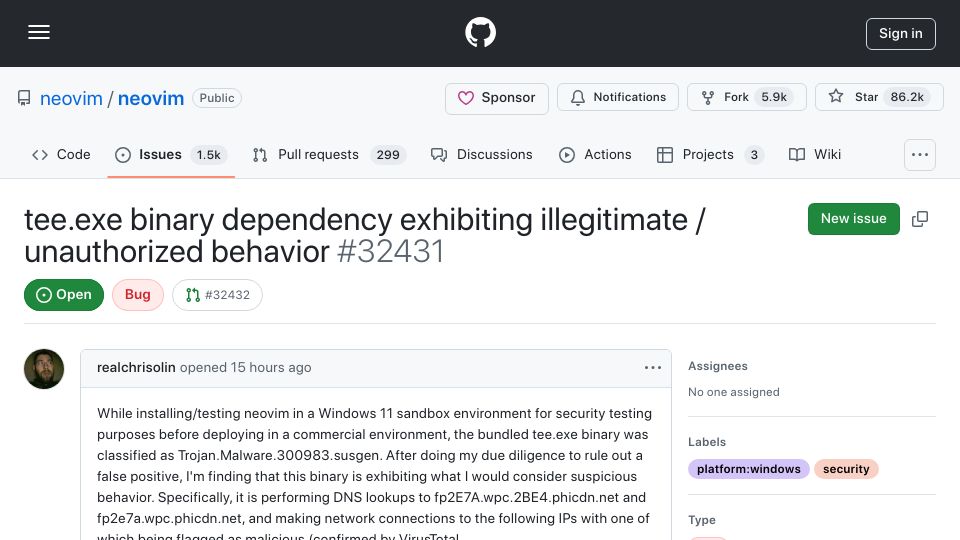Create a New issue
This screenshot has height=540, width=960.
tap(853, 219)
